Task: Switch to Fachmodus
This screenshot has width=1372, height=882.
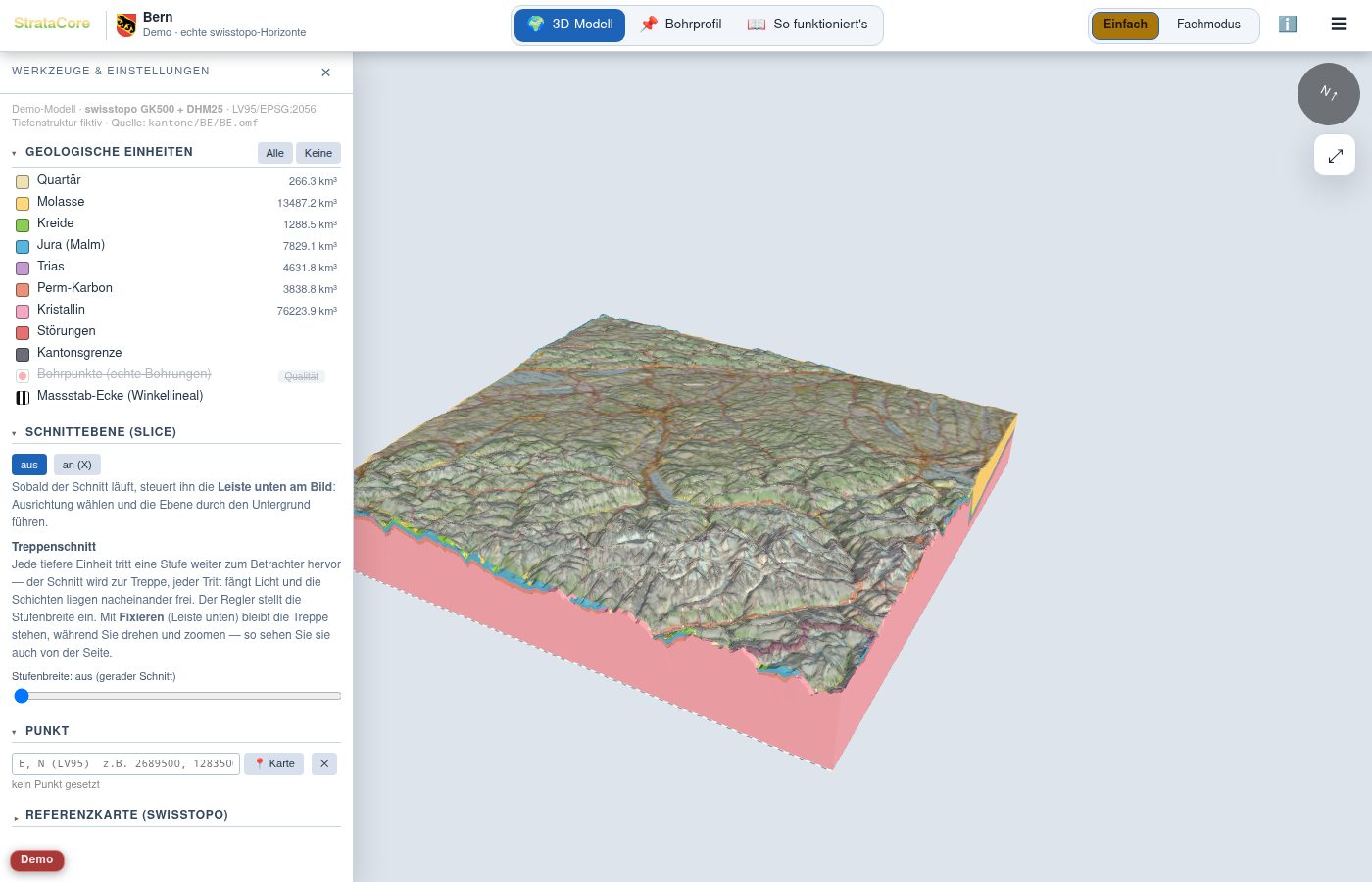Action: coord(1208,24)
